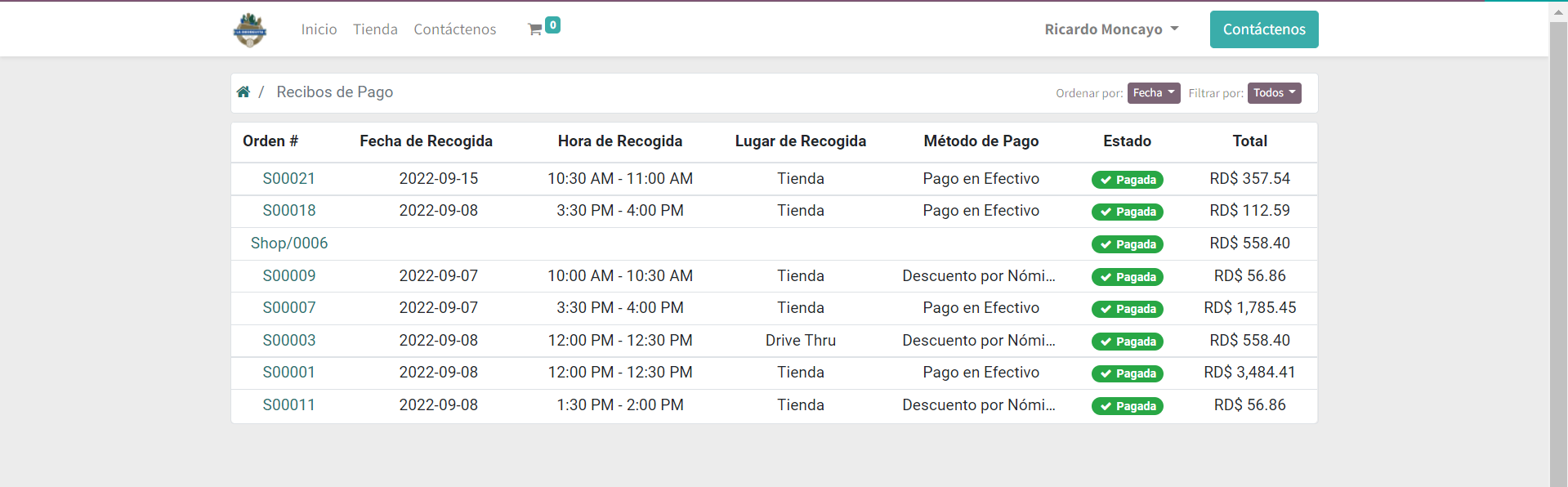The width and height of the screenshot is (1568, 487).
Task: Open order S00001 link
Action: (288, 373)
